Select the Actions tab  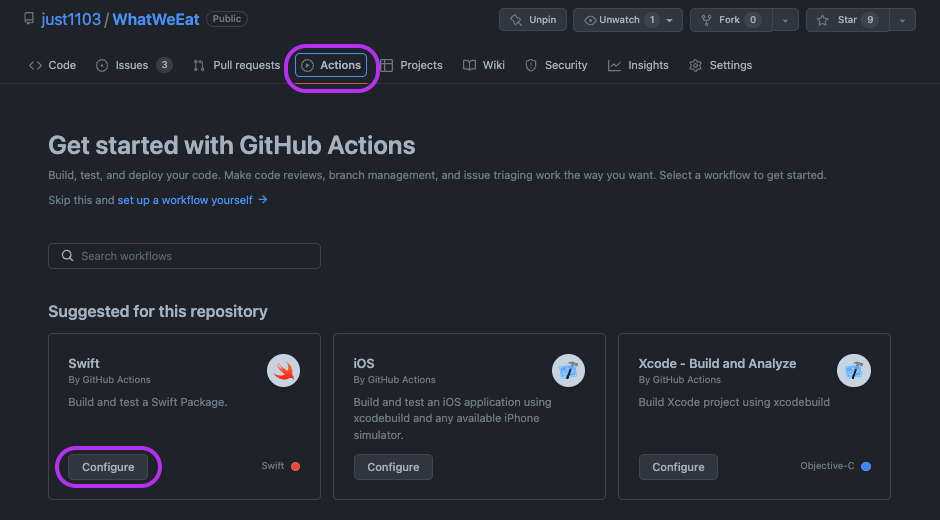[x=331, y=65]
